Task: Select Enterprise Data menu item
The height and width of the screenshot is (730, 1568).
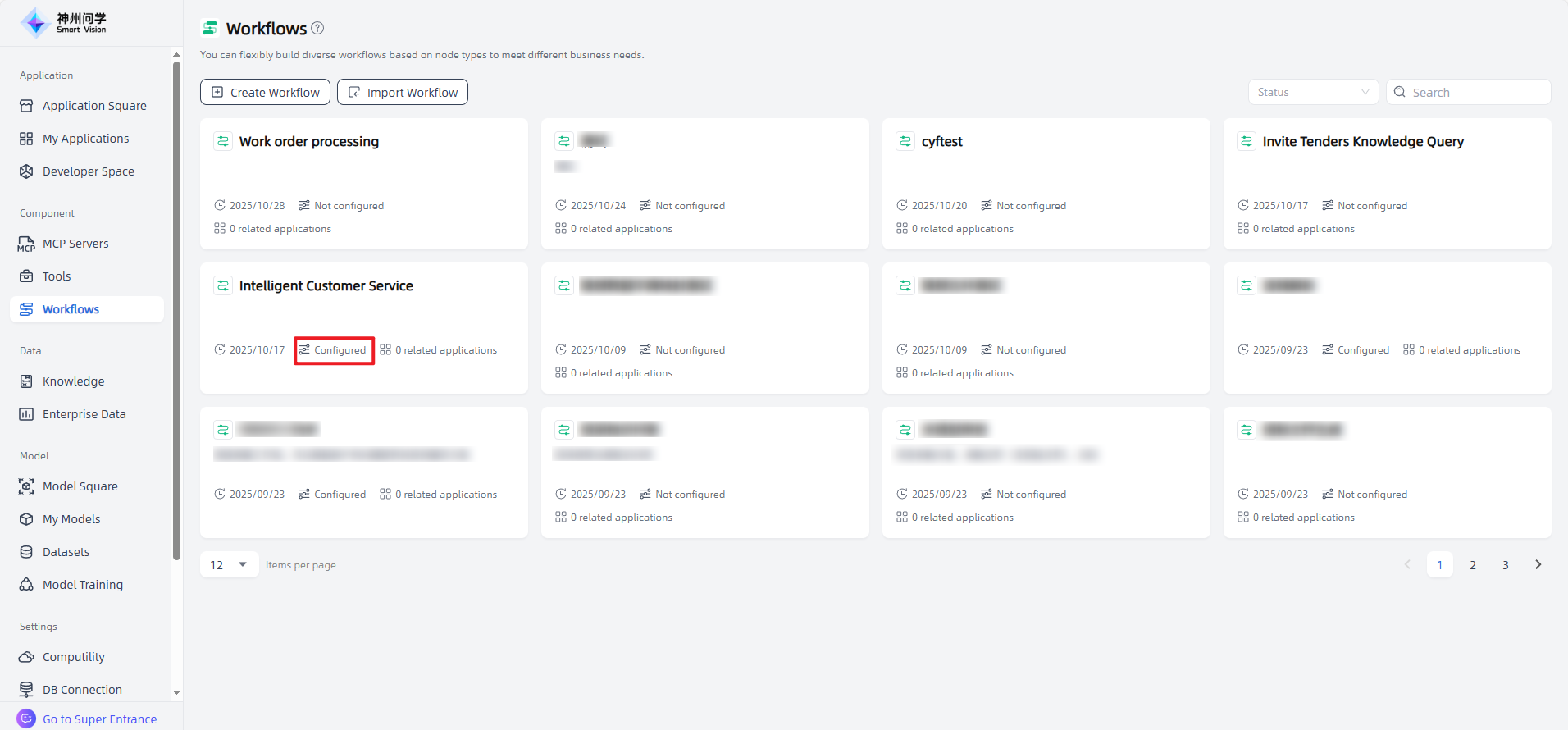Action: [x=84, y=414]
